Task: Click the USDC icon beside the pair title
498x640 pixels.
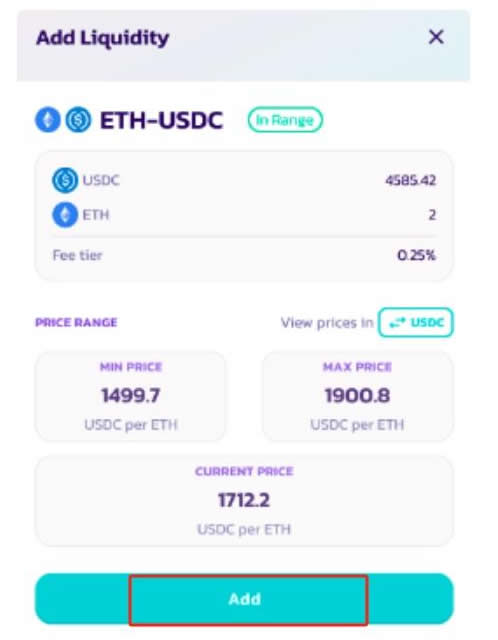Action: pos(78,120)
